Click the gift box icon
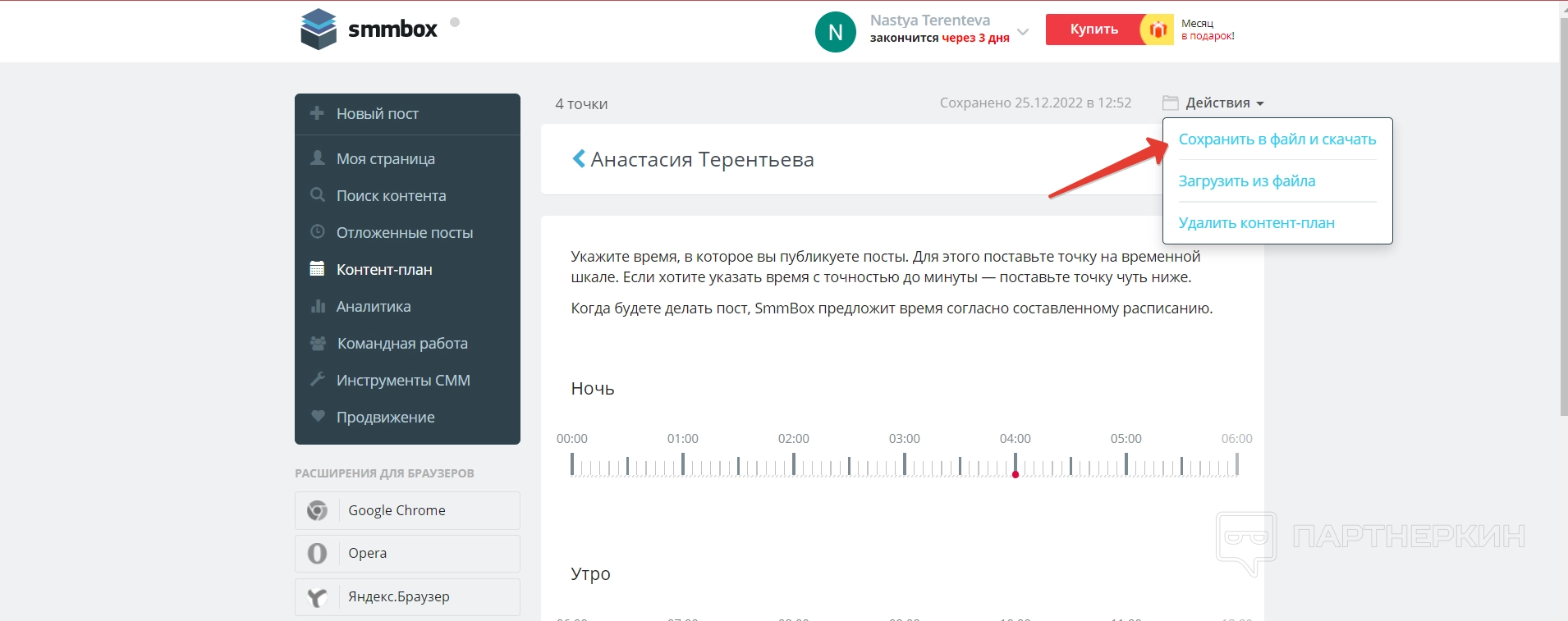The height and width of the screenshot is (621, 1568). (x=1158, y=30)
